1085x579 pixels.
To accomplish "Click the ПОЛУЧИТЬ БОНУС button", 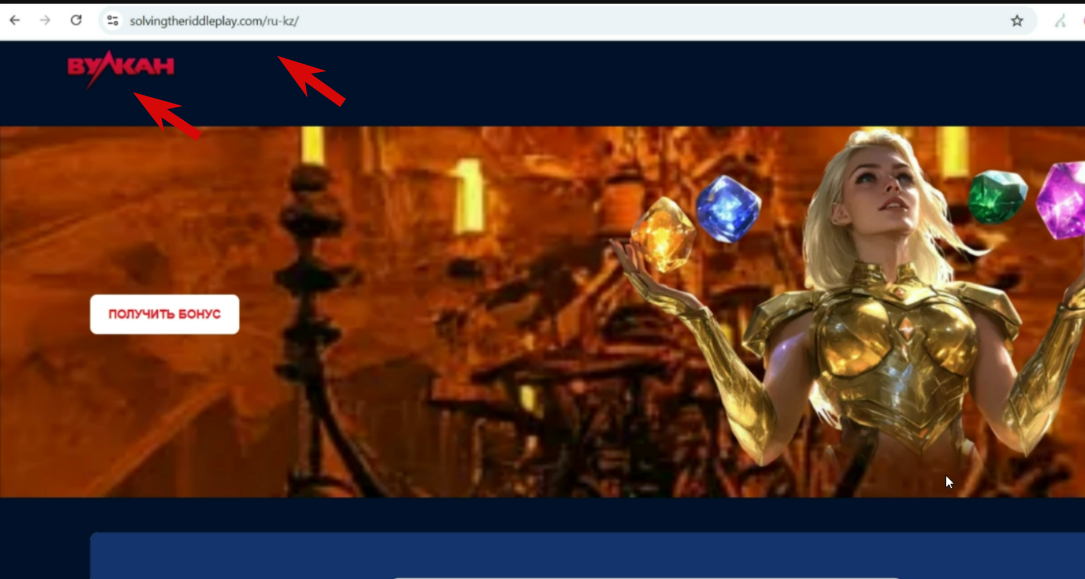I will [165, 315].
